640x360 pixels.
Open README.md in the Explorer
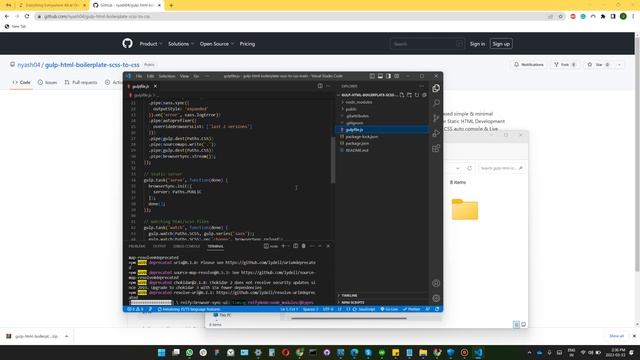(357, 150)
